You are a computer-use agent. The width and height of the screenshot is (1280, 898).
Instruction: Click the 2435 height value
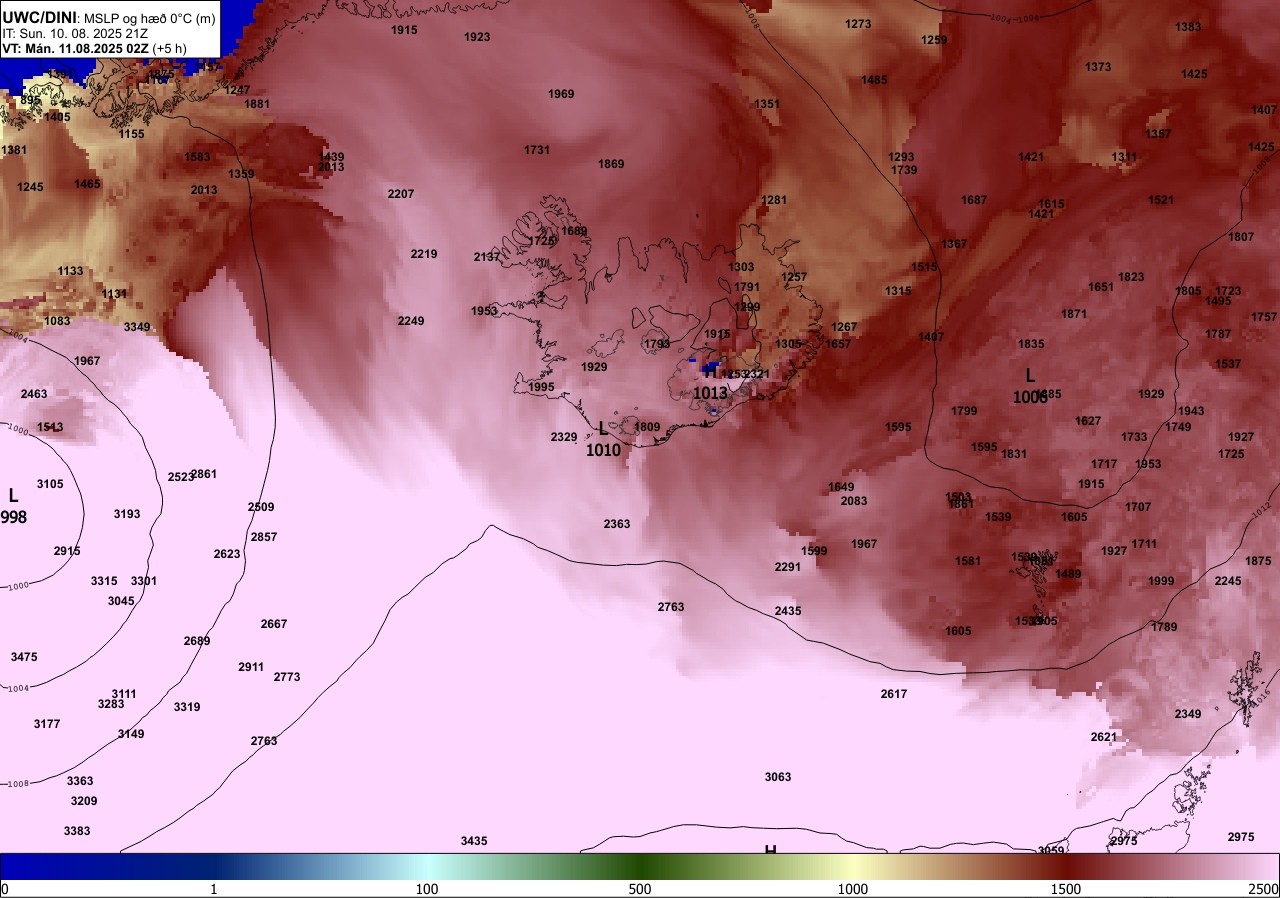788,611
